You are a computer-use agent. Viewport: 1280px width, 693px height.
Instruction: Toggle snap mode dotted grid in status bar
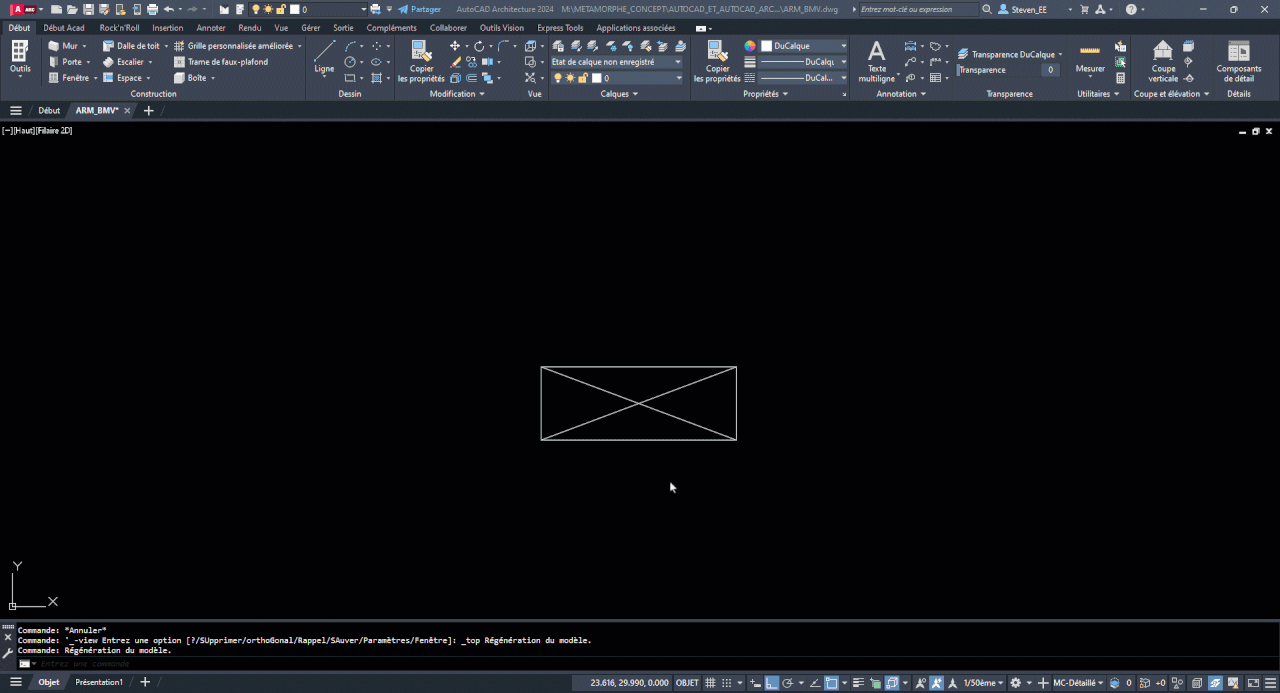726,683
